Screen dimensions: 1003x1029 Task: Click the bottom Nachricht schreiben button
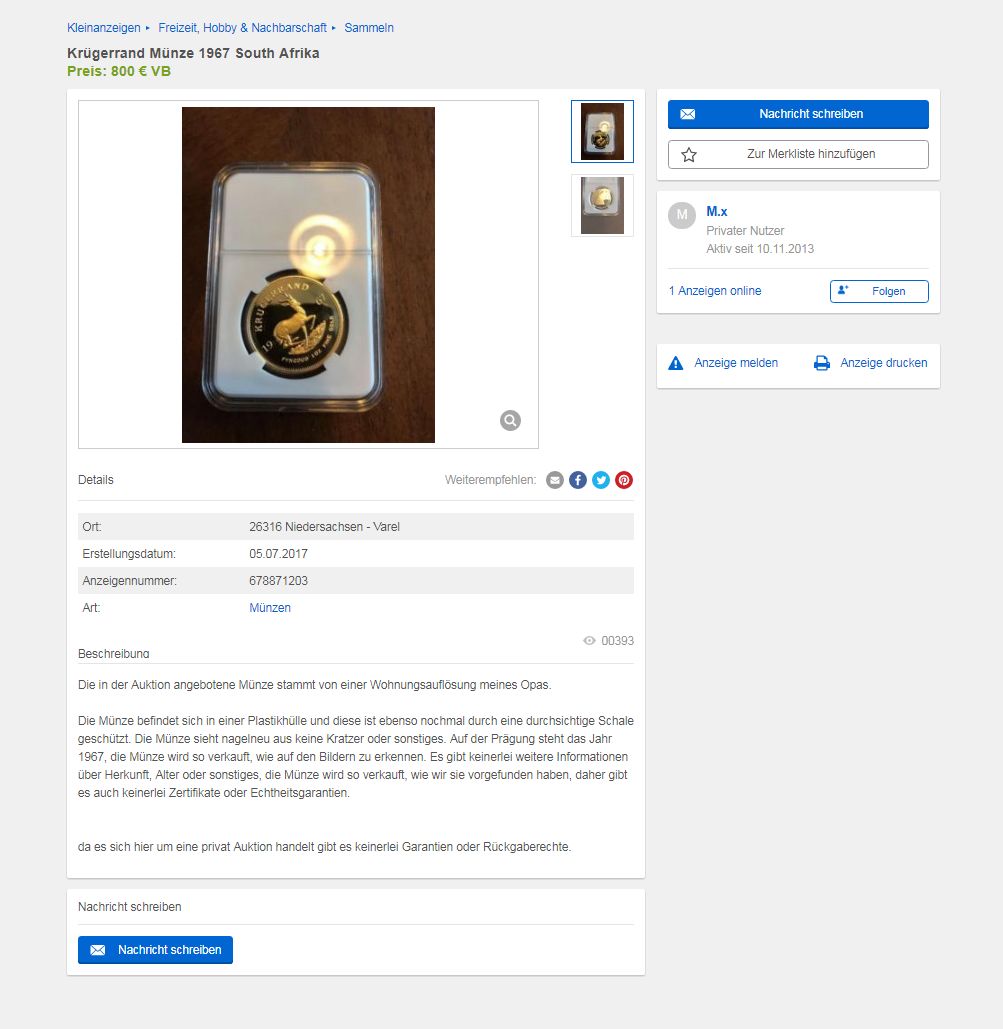tap(156, 950)
